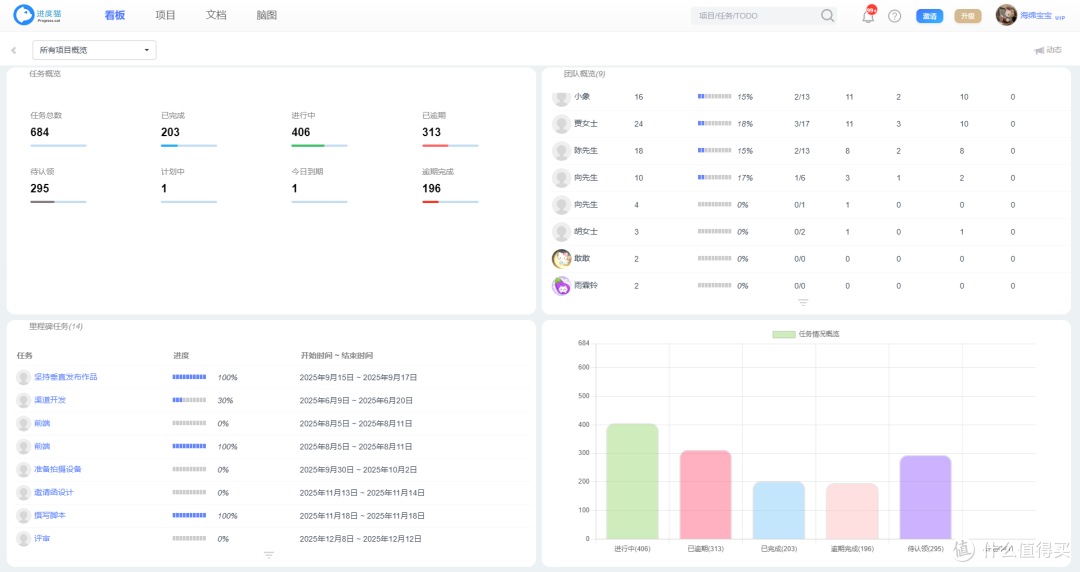Open milestone task 渠道开发

[50, 400]
